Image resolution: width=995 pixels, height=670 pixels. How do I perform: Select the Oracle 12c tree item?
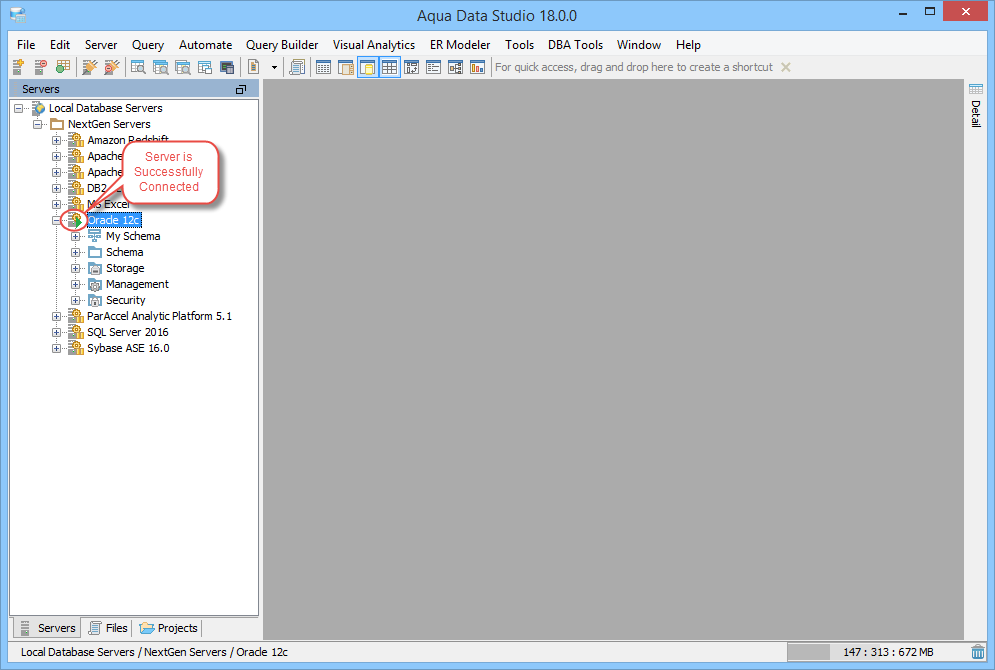pos(114,220)
